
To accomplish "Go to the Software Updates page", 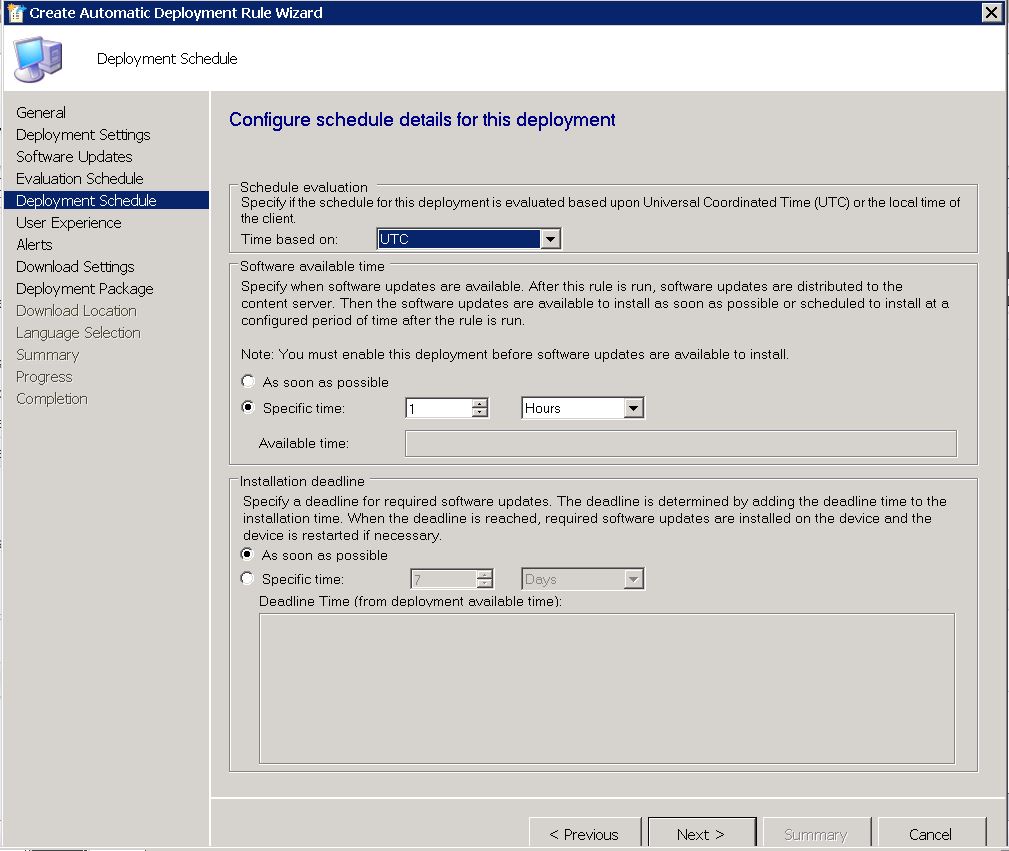I will click(x=74, y=156).
